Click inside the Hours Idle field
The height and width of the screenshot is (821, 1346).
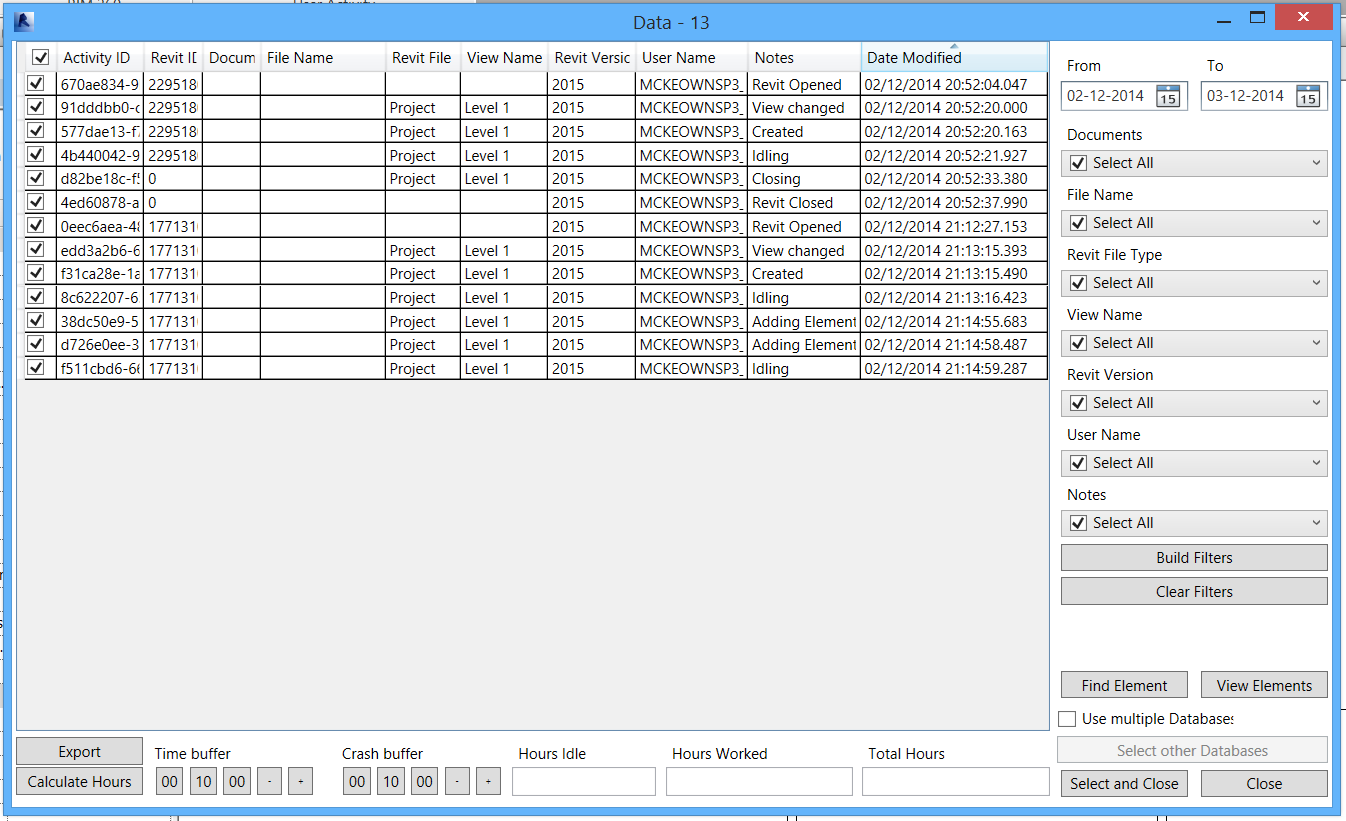click(583, 781)
